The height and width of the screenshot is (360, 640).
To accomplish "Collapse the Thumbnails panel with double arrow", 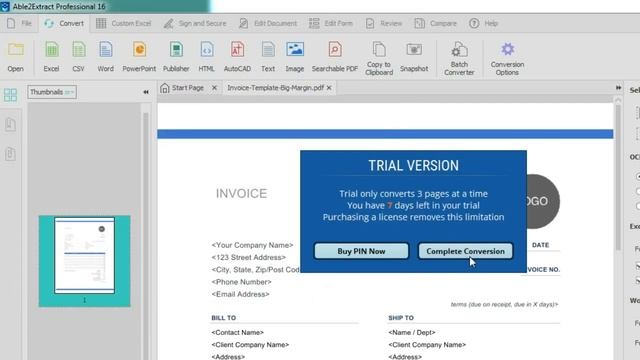I will tap(146, 92).
